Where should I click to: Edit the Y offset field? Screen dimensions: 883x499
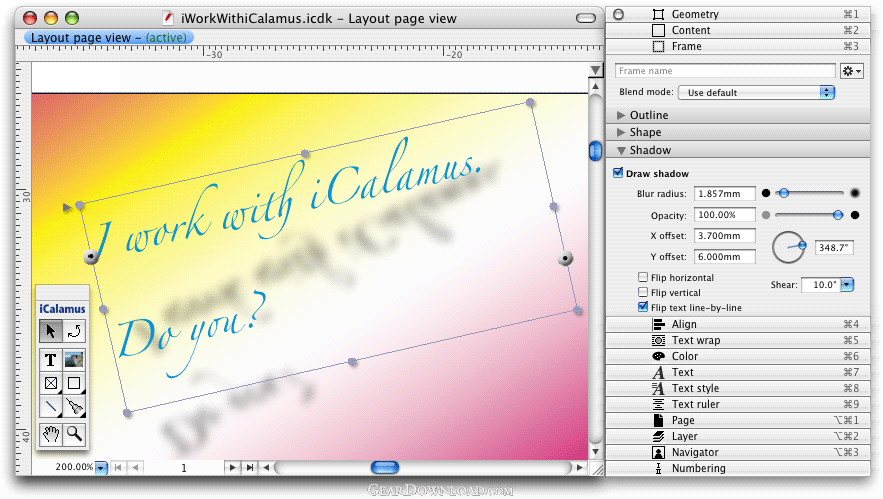pos(724,256)
